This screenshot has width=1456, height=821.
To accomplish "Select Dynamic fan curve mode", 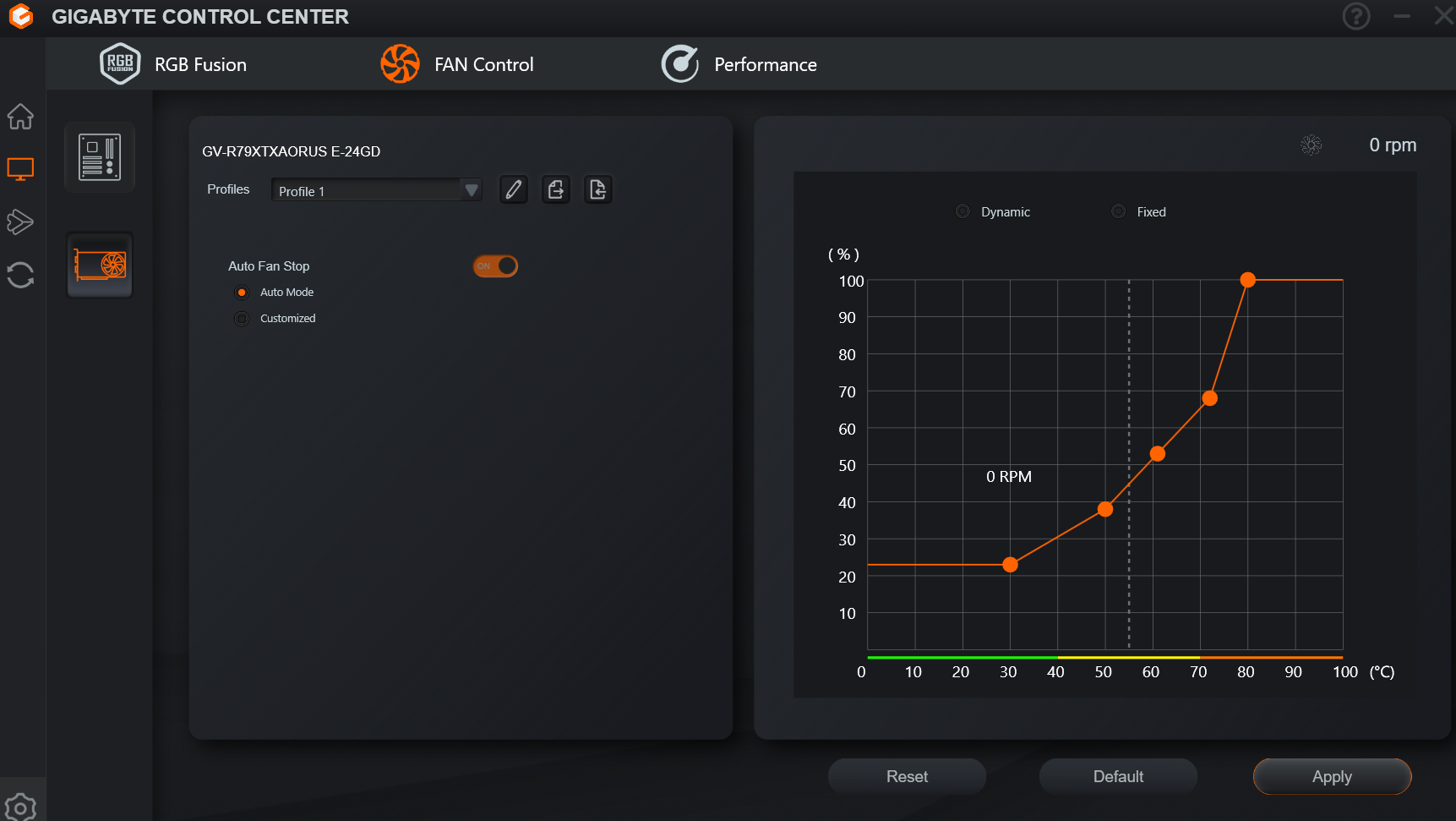I will 962,211.
